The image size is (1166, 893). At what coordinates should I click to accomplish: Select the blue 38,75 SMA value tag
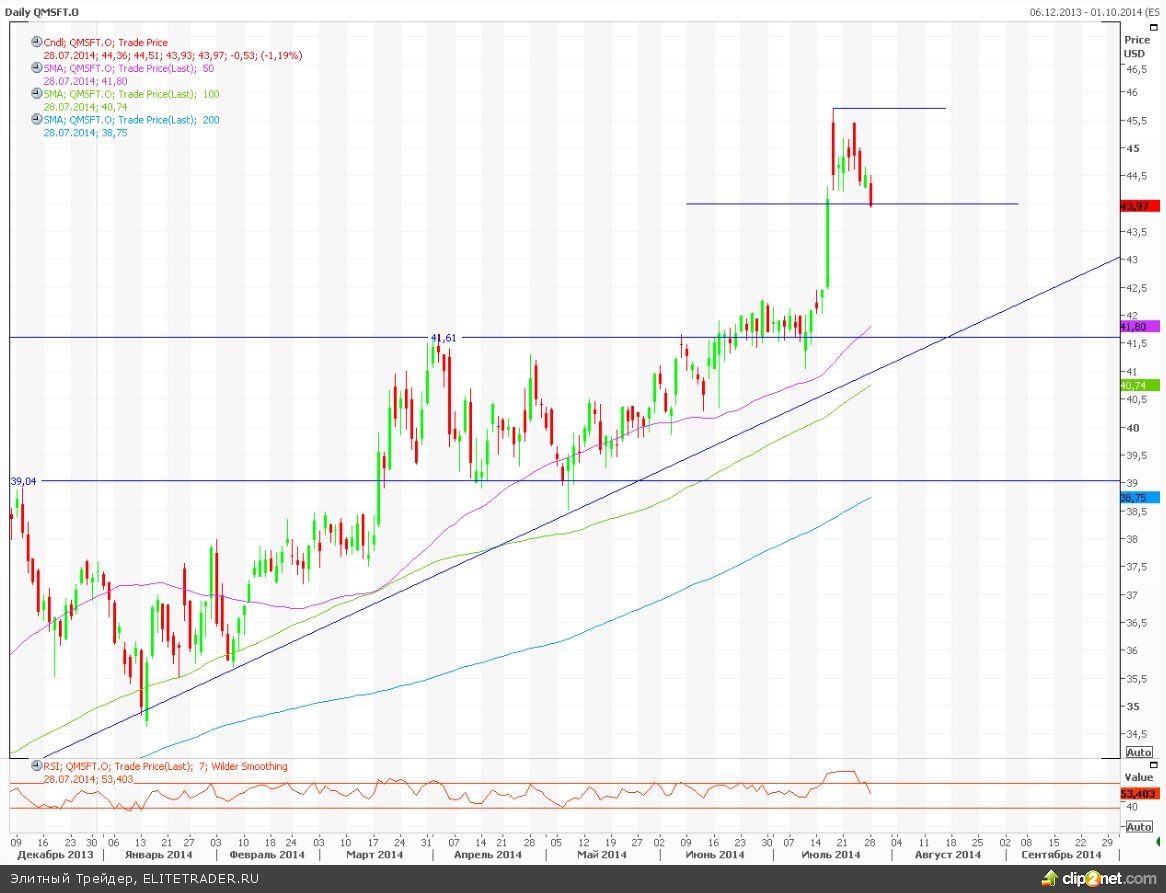click(1139, 497)
